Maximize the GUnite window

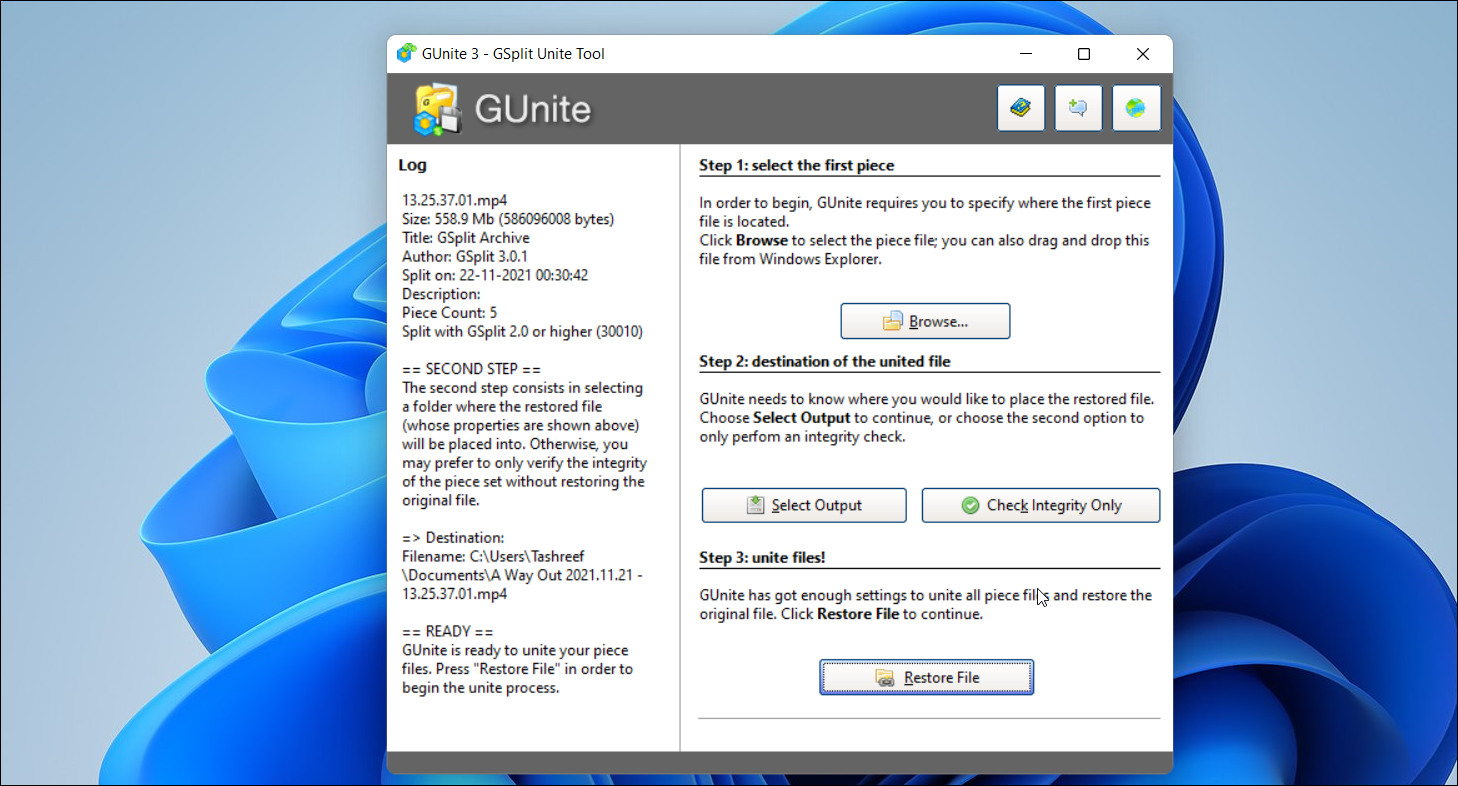[1084, 54]
